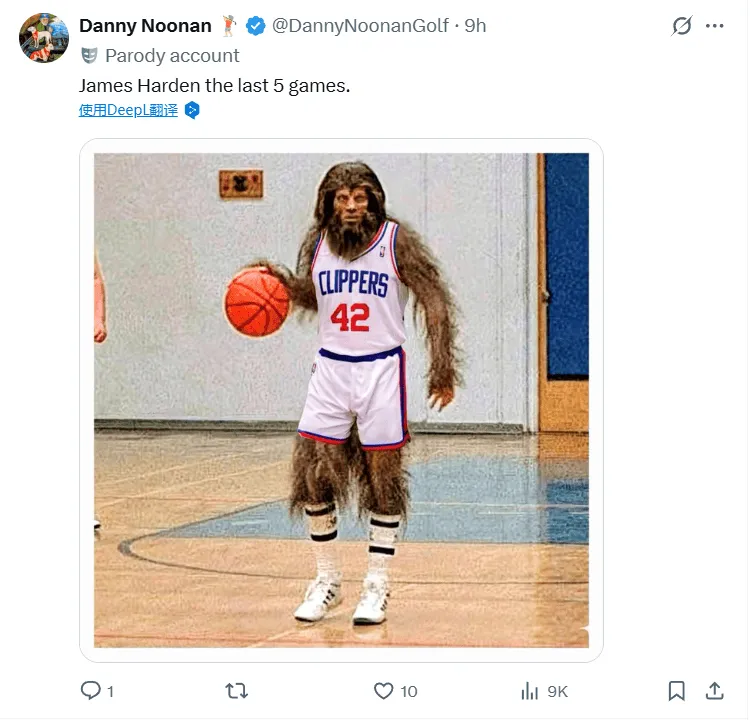Open the three-dot more options menu
This screenshot has width=750, height=720.
point(714,26)
